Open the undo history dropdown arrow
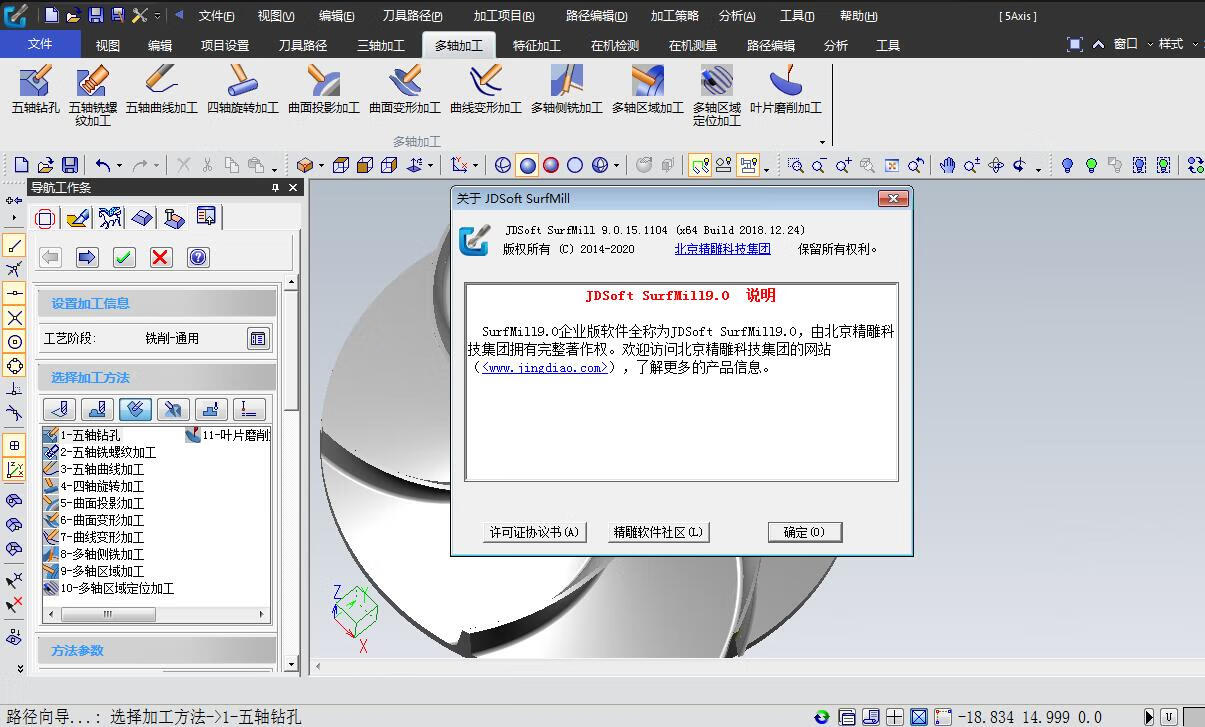Viewport: 1205px width, 727px height. point(118,166)
